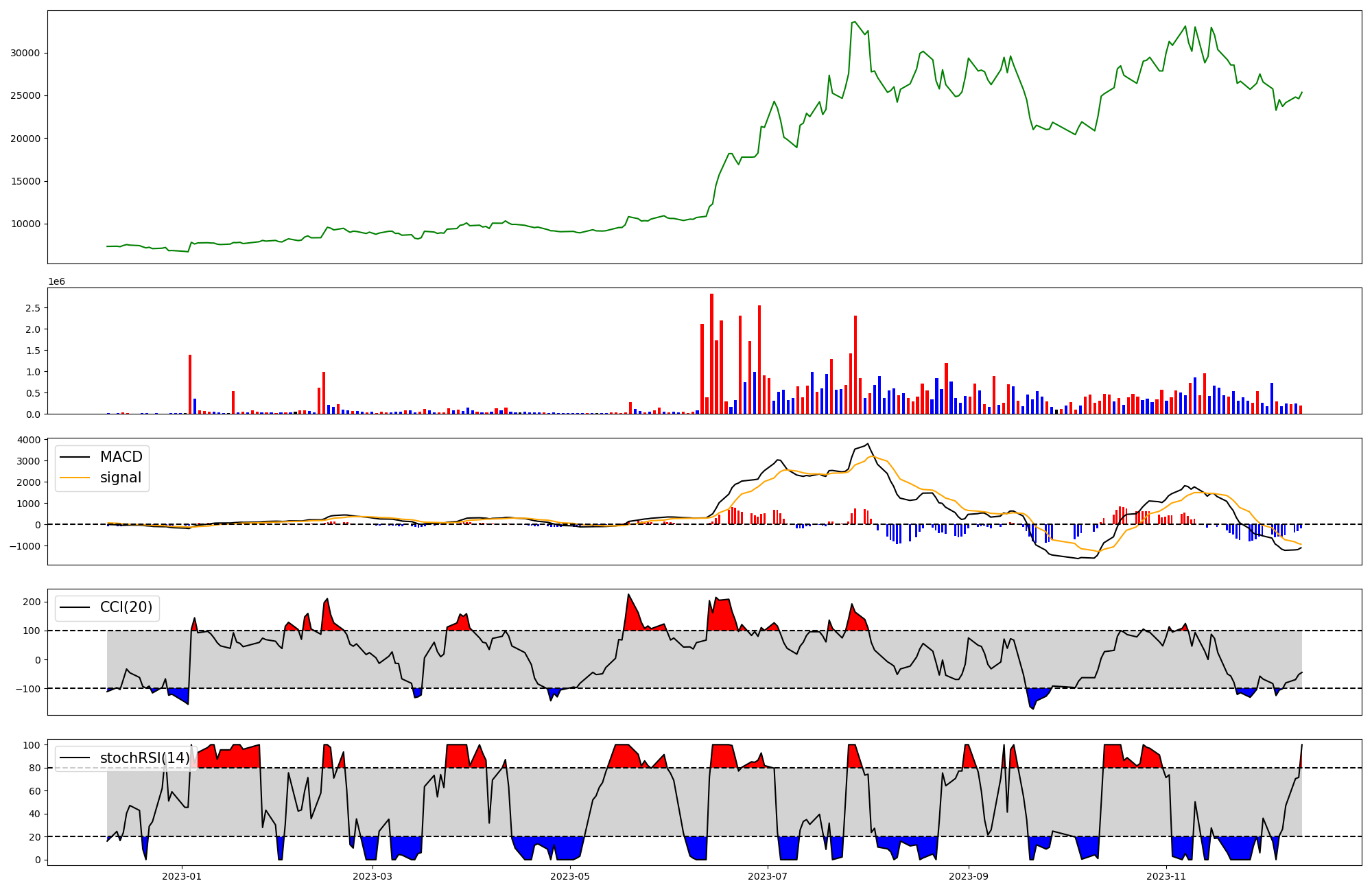This screenshot has width=1372, height=892.
Task: Click the signal legend label
Action: point(120,478)
